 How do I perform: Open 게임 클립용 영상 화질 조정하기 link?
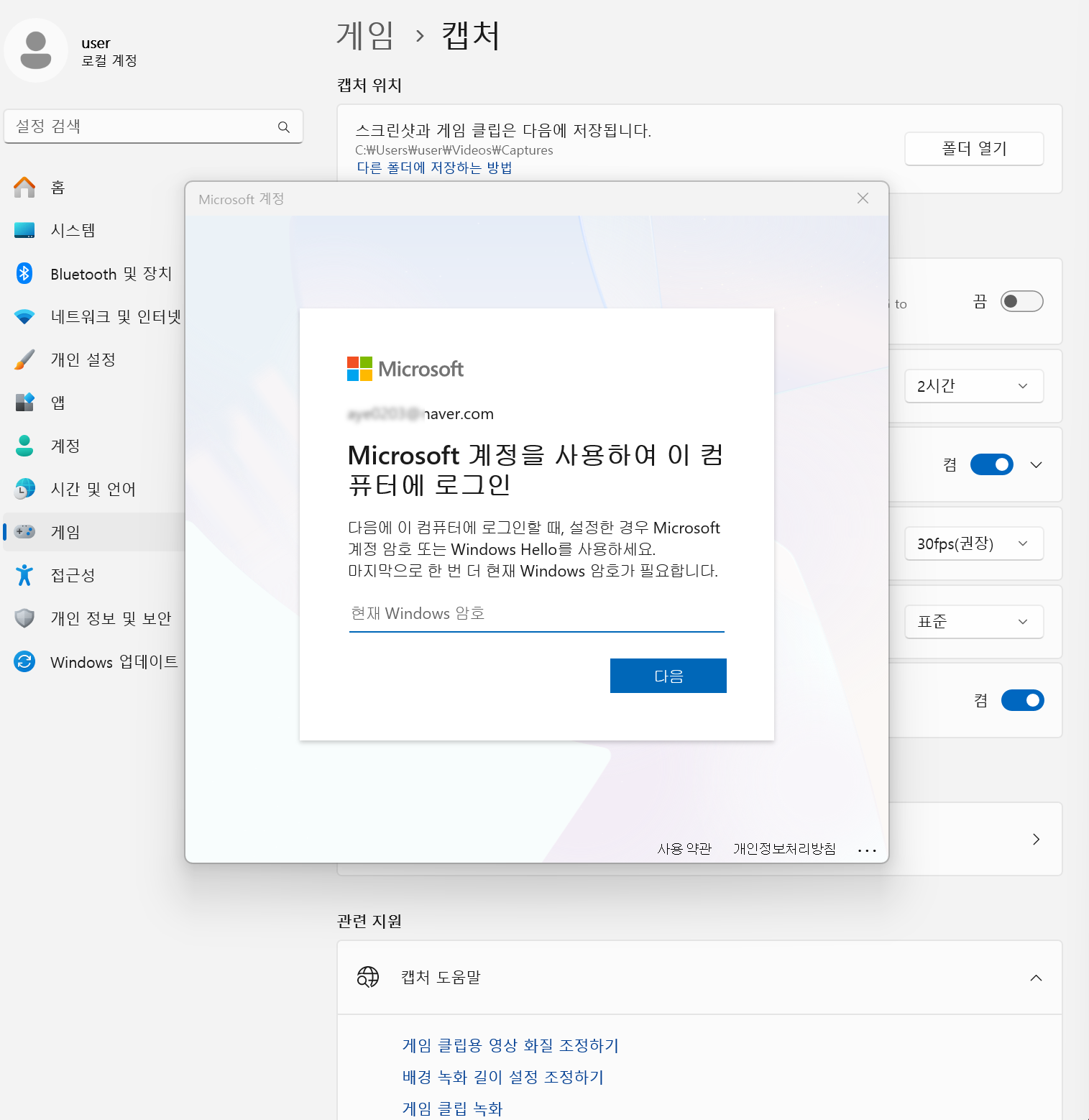pyautogui.click(x=510, y=1045)
